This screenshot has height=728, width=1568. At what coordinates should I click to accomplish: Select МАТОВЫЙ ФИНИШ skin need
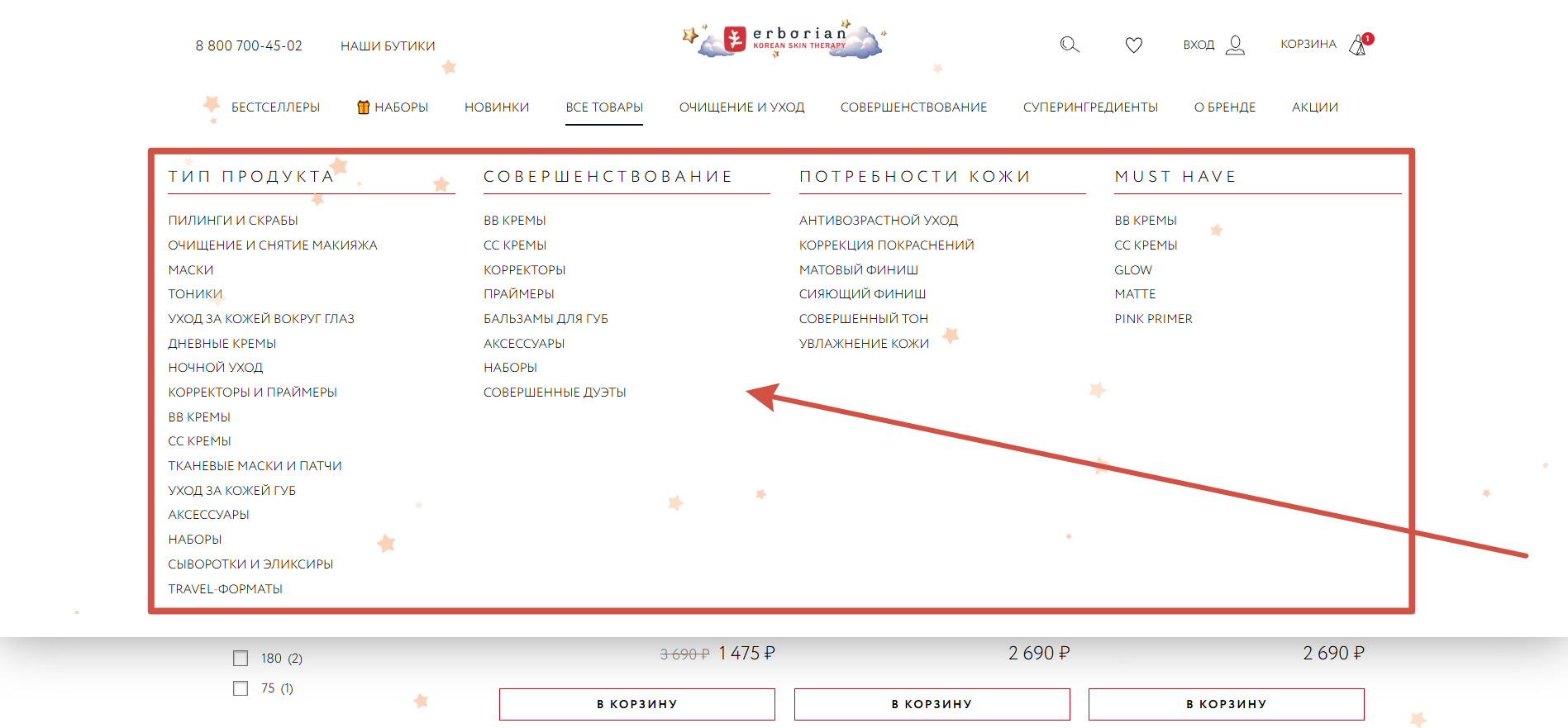click(x=859, y=270)
